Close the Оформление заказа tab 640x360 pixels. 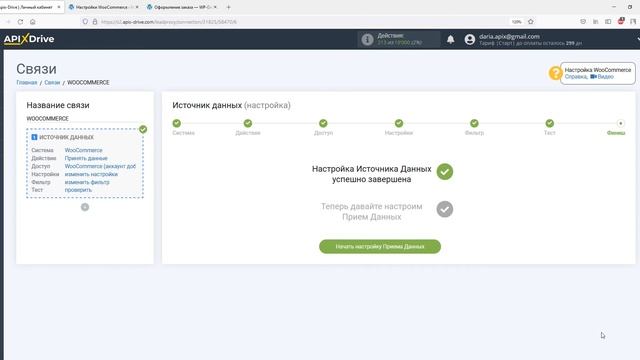pos(216,7)
